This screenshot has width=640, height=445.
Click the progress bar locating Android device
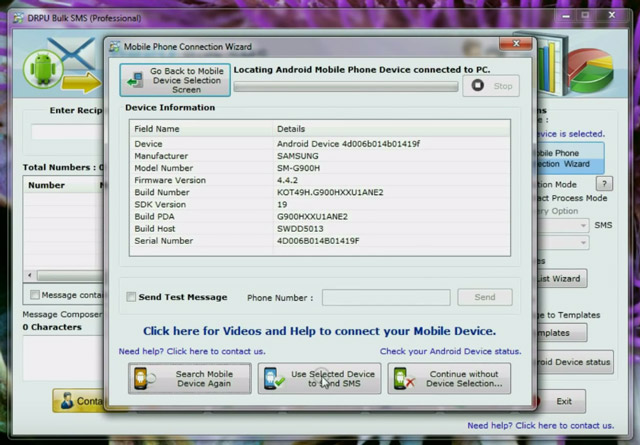coord(346,86)
